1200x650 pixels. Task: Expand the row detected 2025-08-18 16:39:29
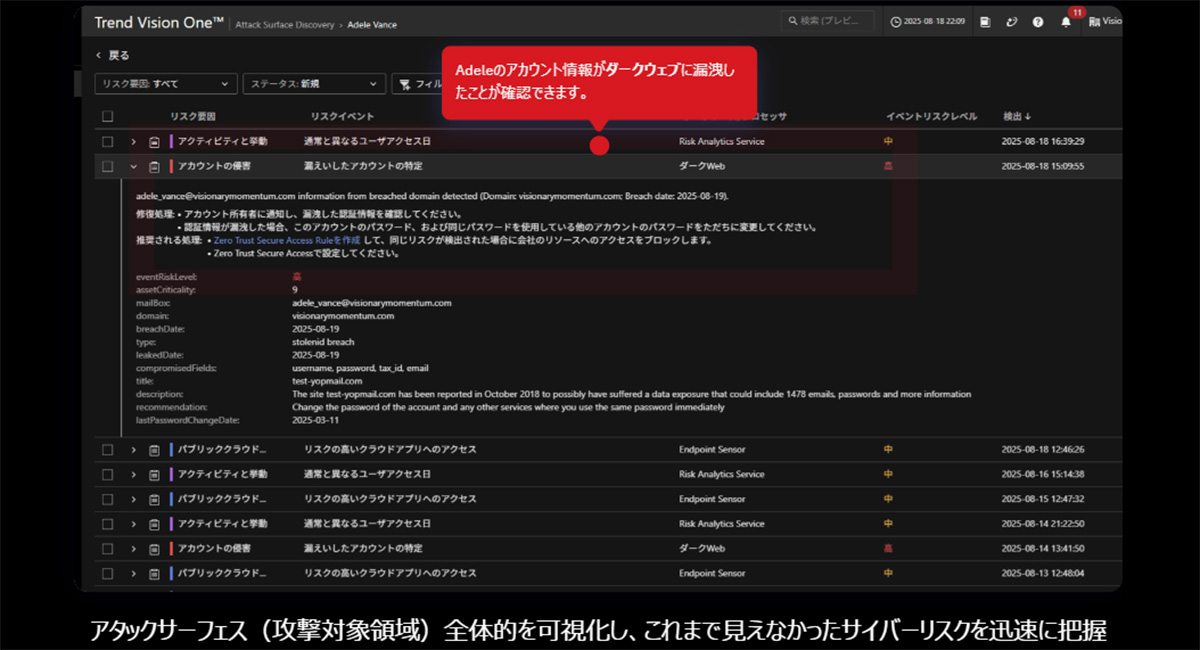click(133, 142)
